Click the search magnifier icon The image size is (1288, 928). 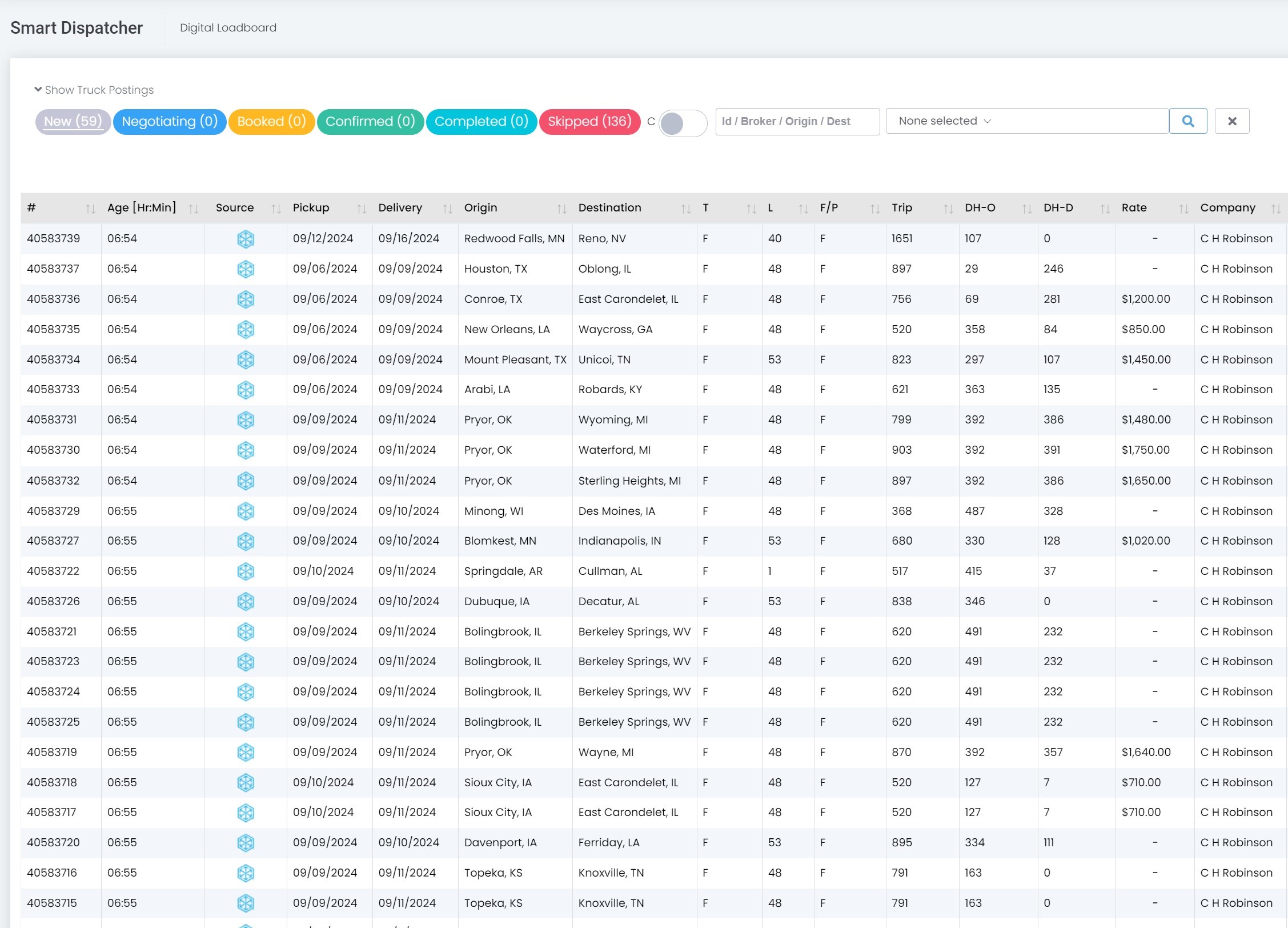point(1188,121)
